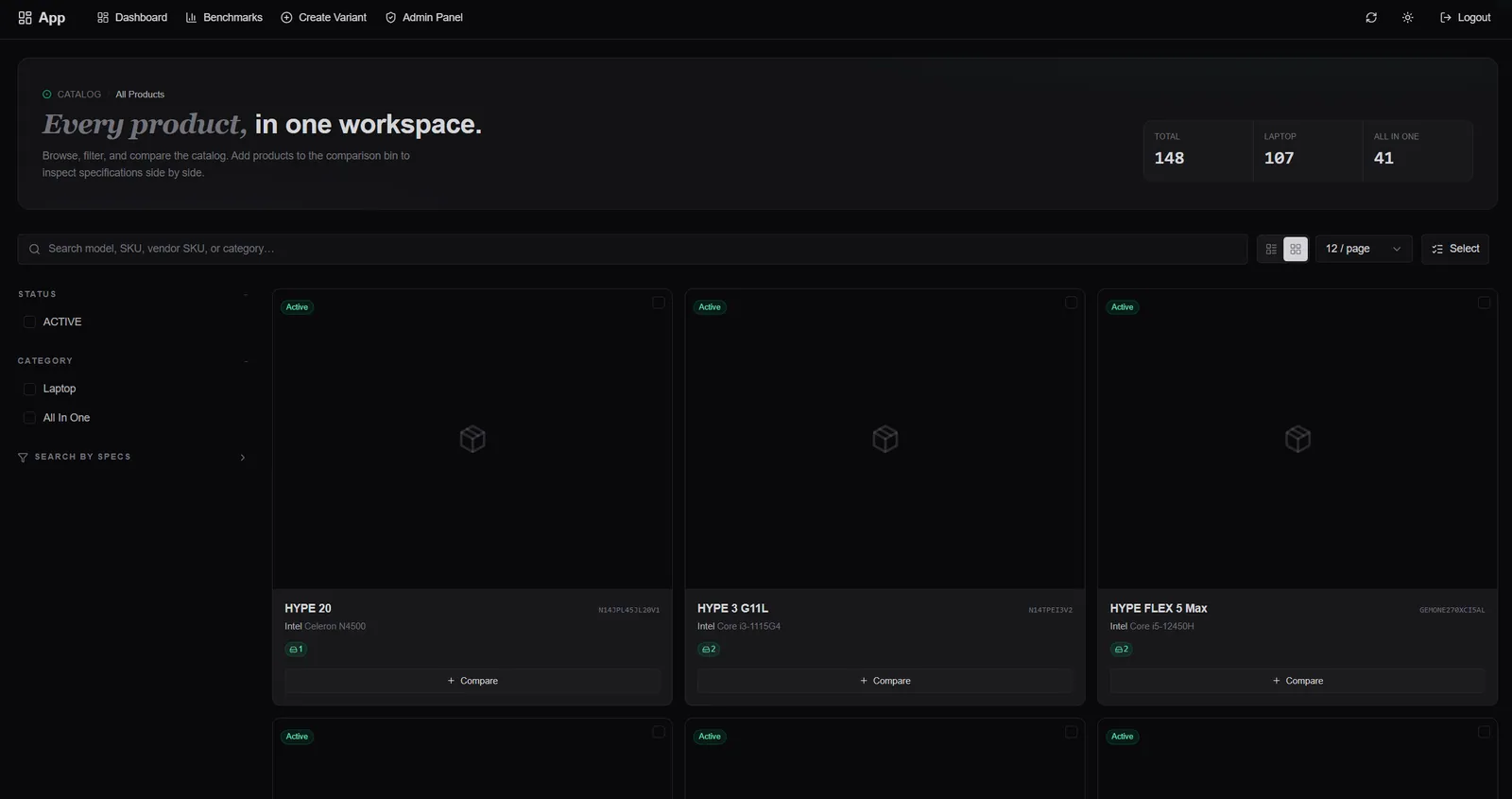The height and width of the screenshot is (799, 1512).
Task: Switch to grid view layout icon
Action: 1296,249
